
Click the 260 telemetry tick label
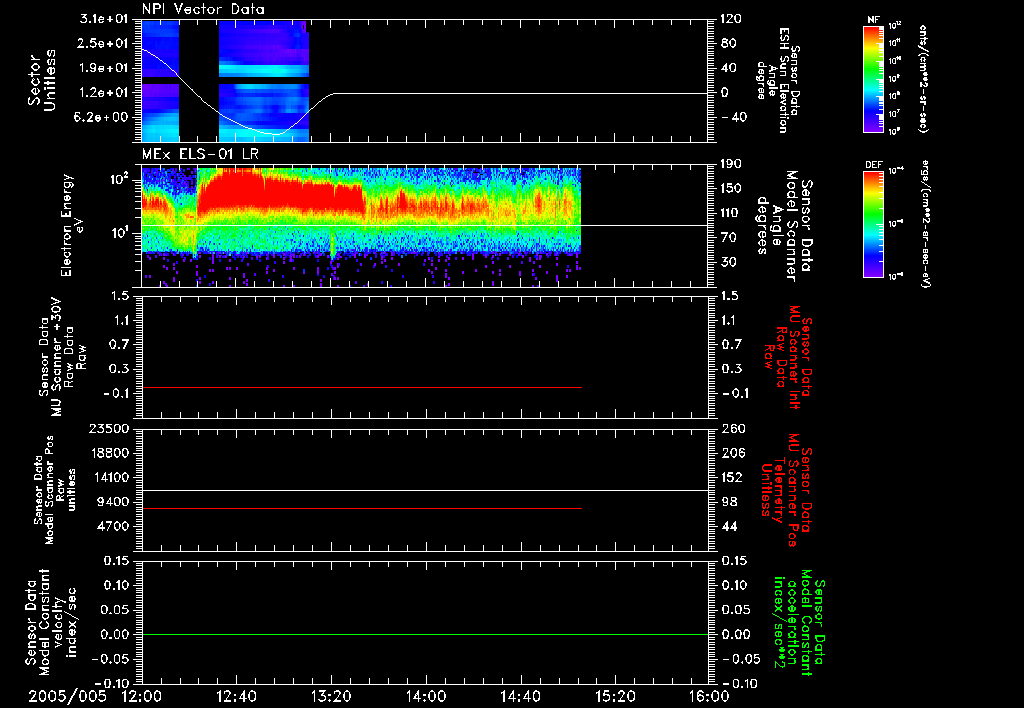tap(731, 428)
